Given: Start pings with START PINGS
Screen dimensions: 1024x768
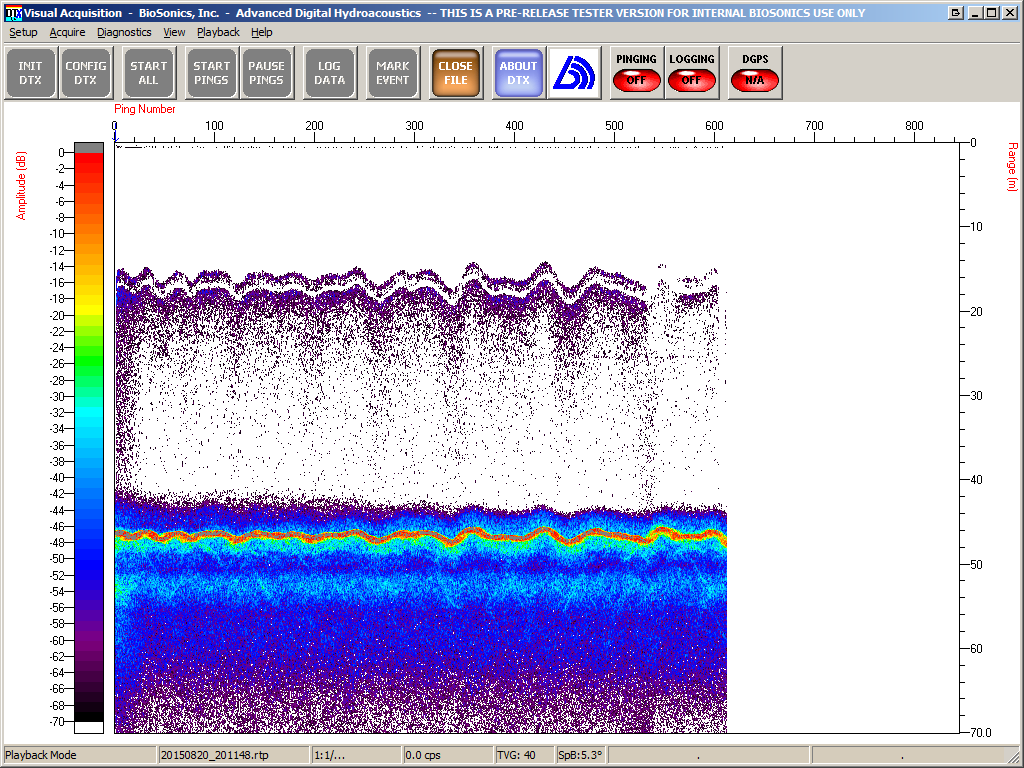Looking at the screenshot, I should click(212, 73).
